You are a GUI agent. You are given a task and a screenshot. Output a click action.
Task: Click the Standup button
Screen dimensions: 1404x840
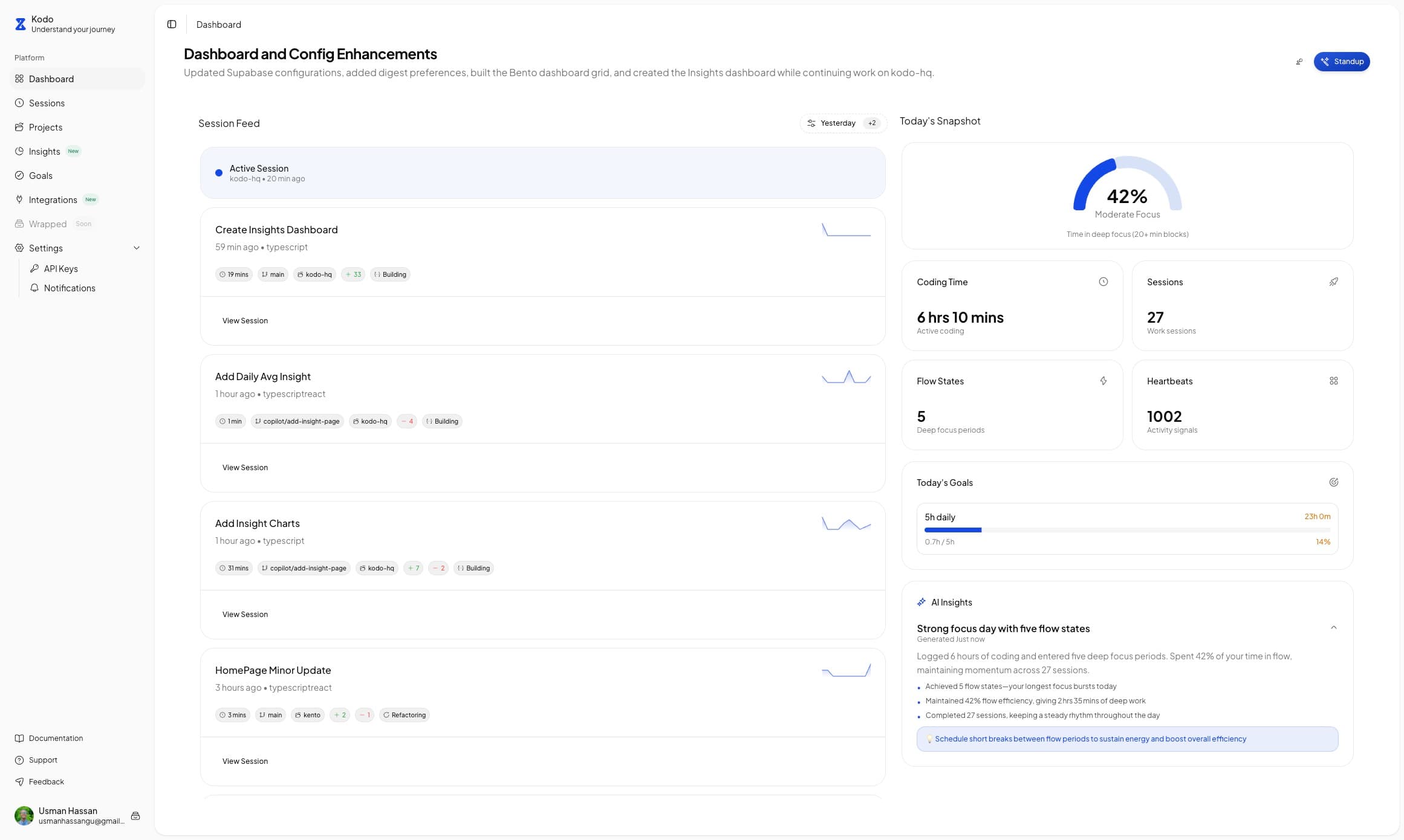pyautogui.click(x=1342, y=61)
